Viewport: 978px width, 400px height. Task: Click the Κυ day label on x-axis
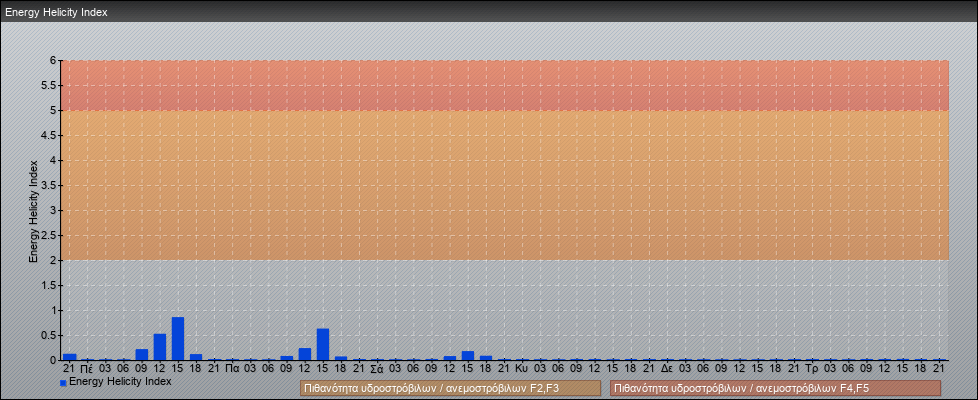tap(522, 369)
